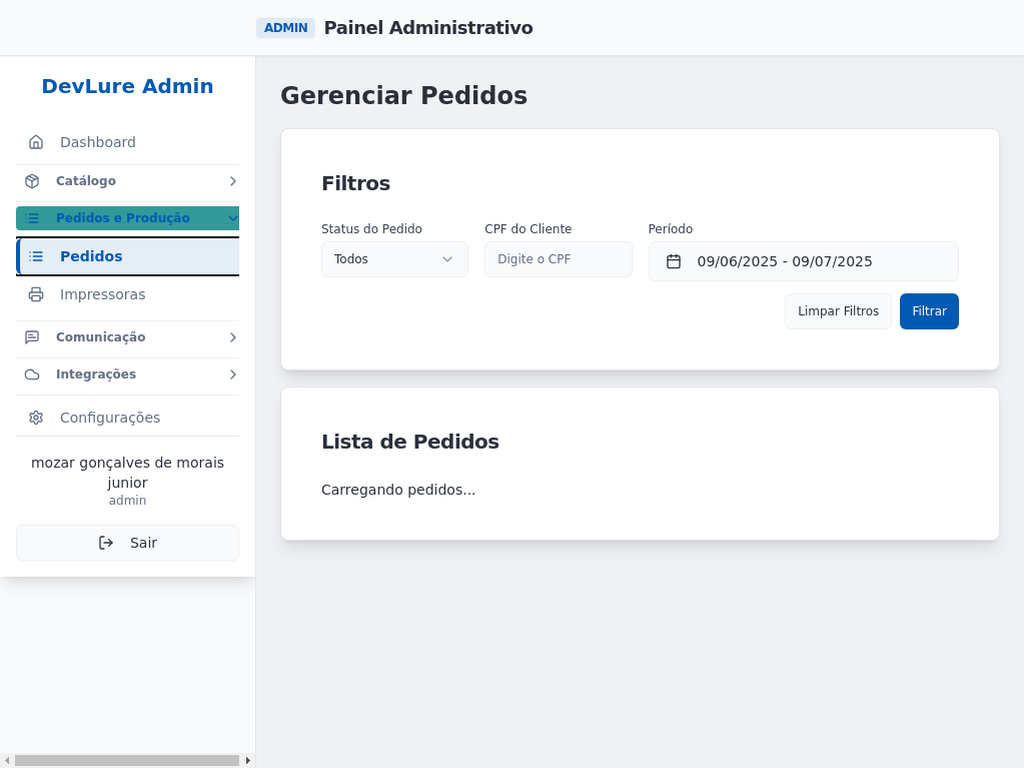Click the Integrações cloud icon

coord(32,374)
